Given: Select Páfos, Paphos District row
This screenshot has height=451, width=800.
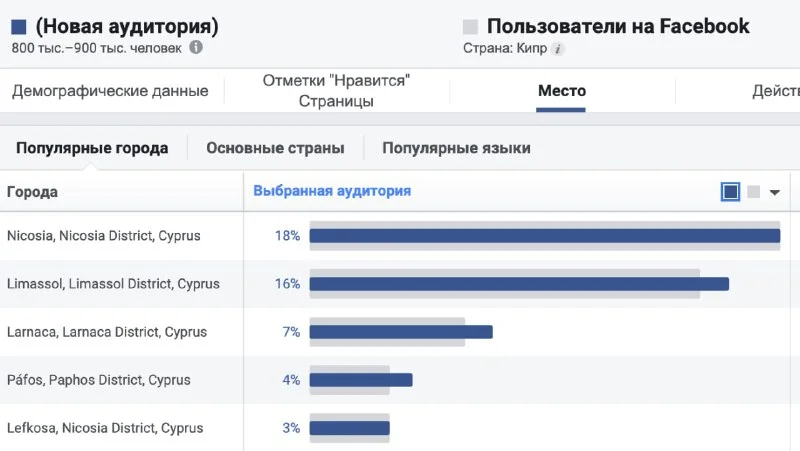Looking at the screenshot, I should pyautogui.click(x=98, y=380).
